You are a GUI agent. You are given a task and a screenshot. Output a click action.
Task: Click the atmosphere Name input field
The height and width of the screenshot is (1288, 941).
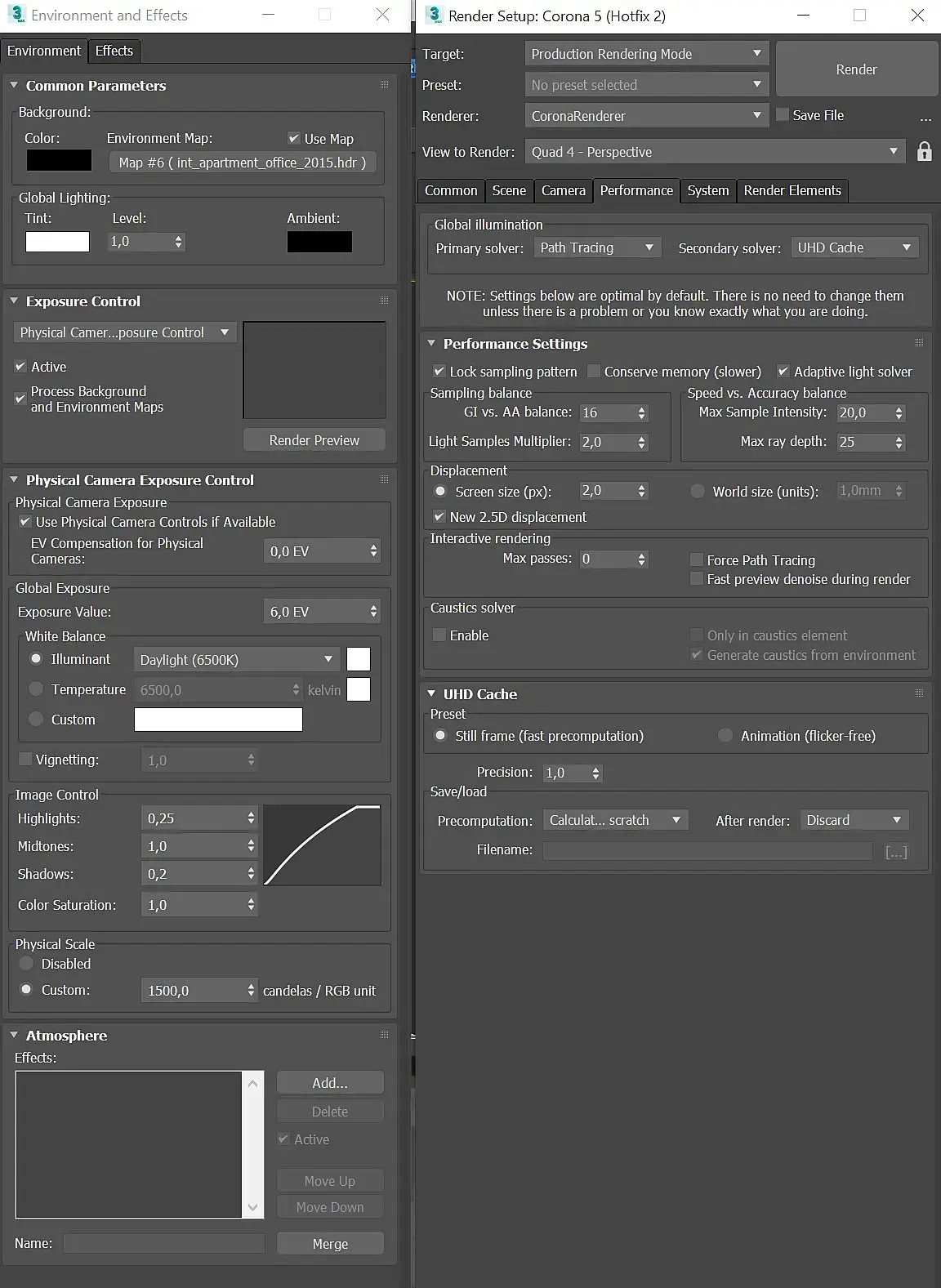tap(164, 1243)
